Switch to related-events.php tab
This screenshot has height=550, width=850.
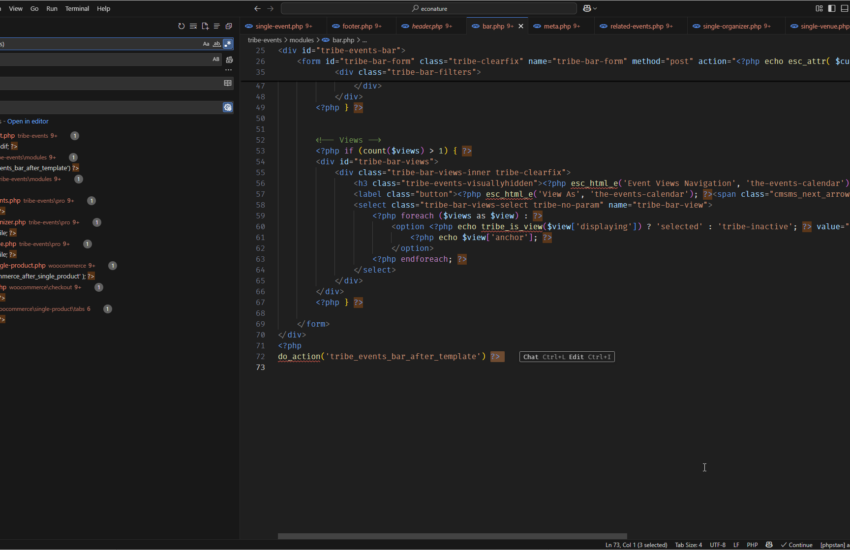[641, 26]
